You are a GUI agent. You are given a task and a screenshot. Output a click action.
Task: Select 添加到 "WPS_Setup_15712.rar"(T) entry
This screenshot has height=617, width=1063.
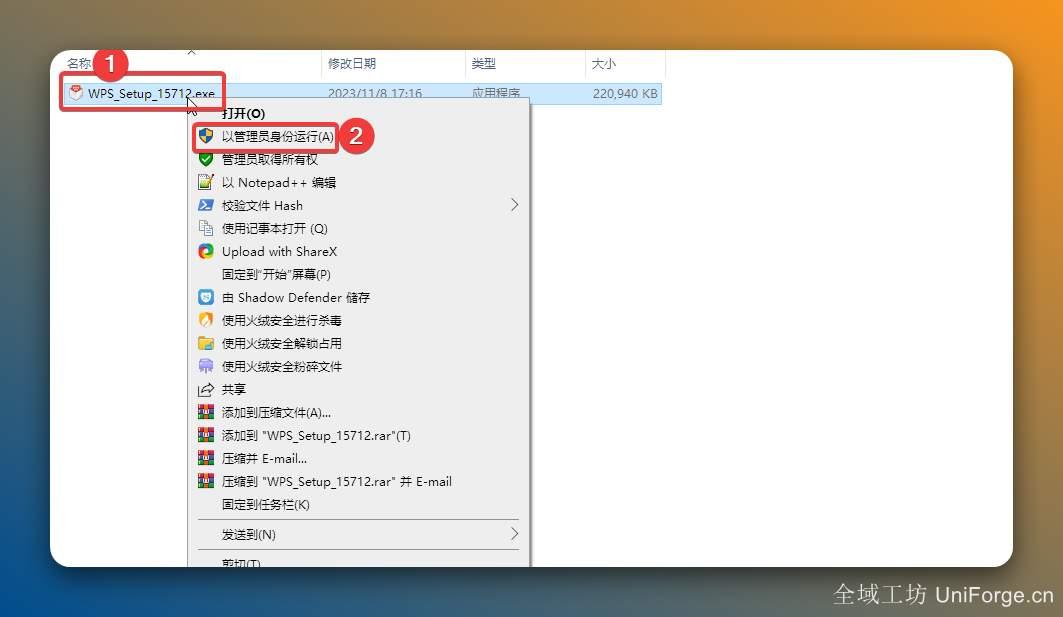coord(316,436)
